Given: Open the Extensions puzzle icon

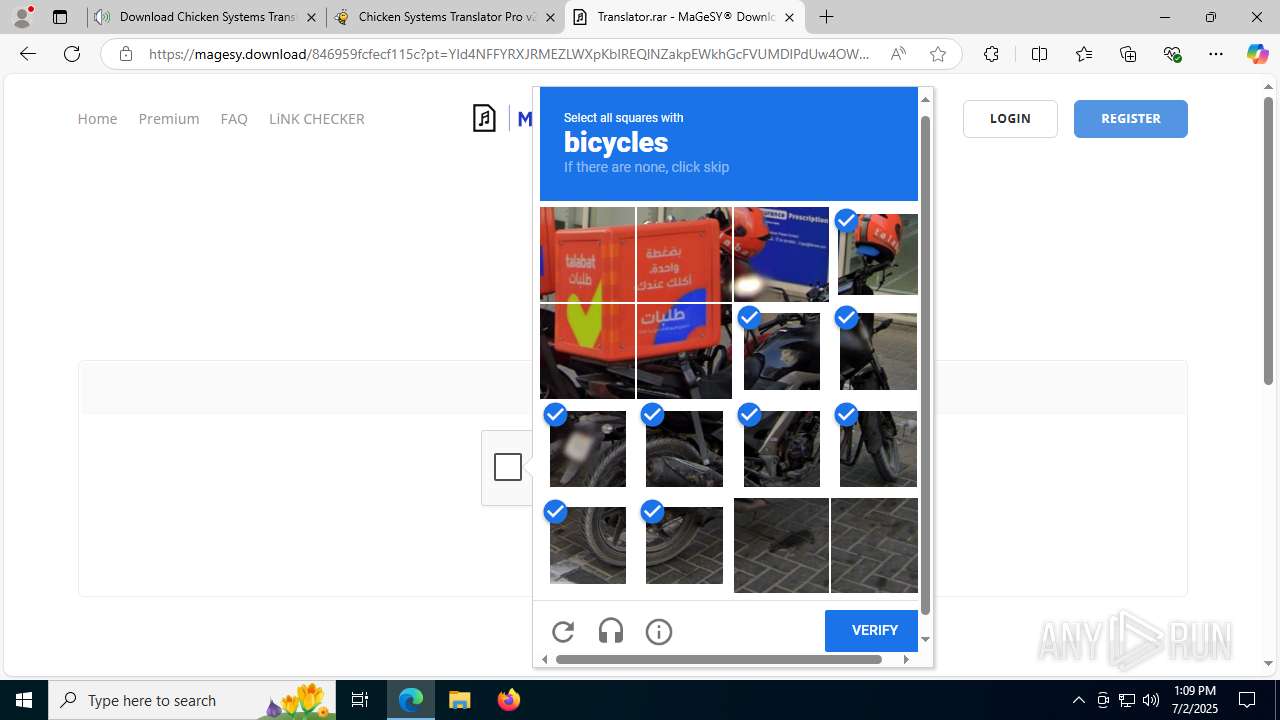Looking at the screenshot, I should (x=991, y=54).
